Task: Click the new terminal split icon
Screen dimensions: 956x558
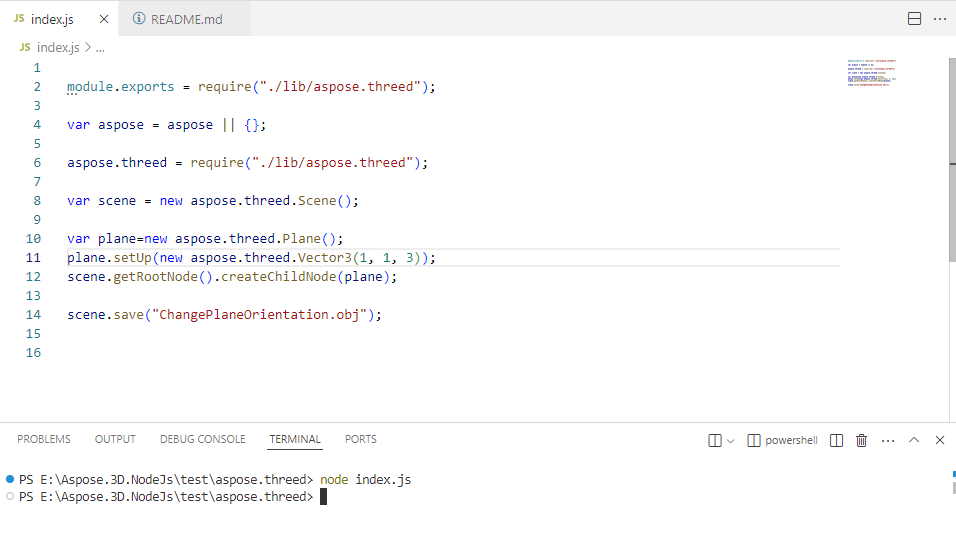Action: (715, 440)
